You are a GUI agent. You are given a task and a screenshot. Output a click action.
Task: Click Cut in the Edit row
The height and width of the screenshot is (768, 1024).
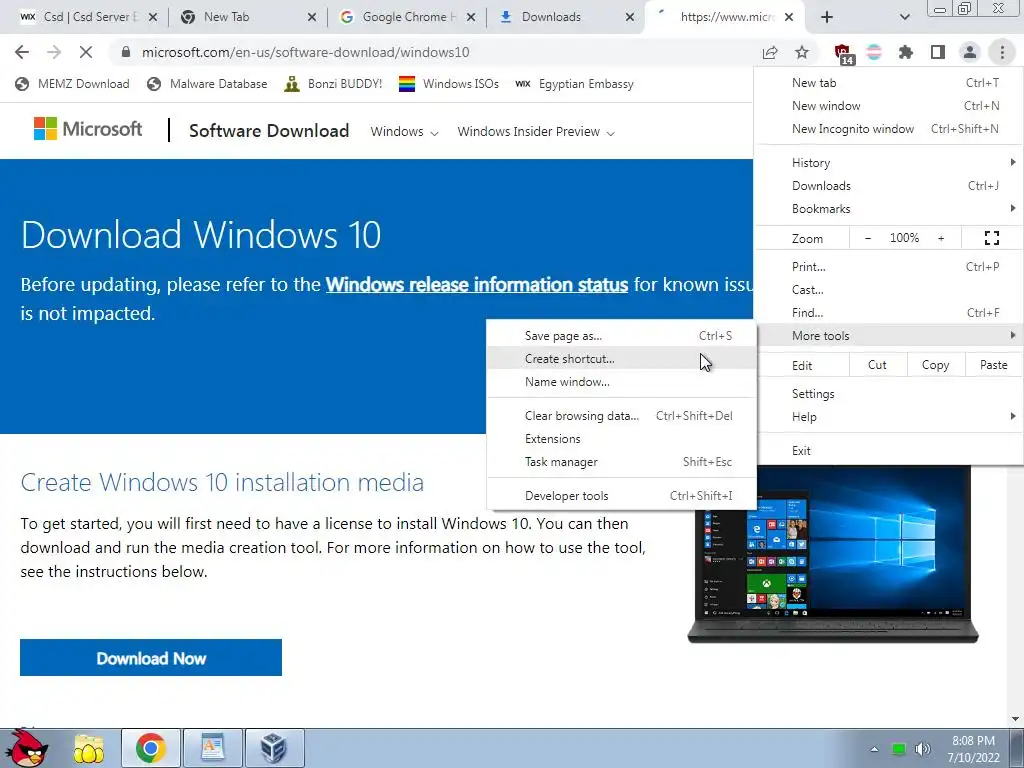click(x=877, y=365)
